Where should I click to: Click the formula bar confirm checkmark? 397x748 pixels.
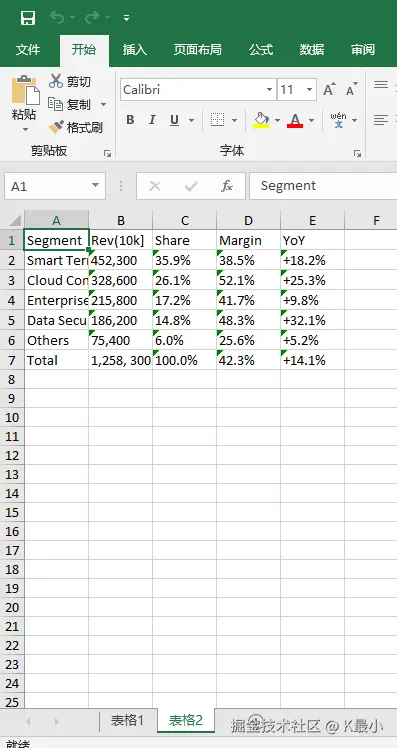pyautogui.click(x=191, y=186)
